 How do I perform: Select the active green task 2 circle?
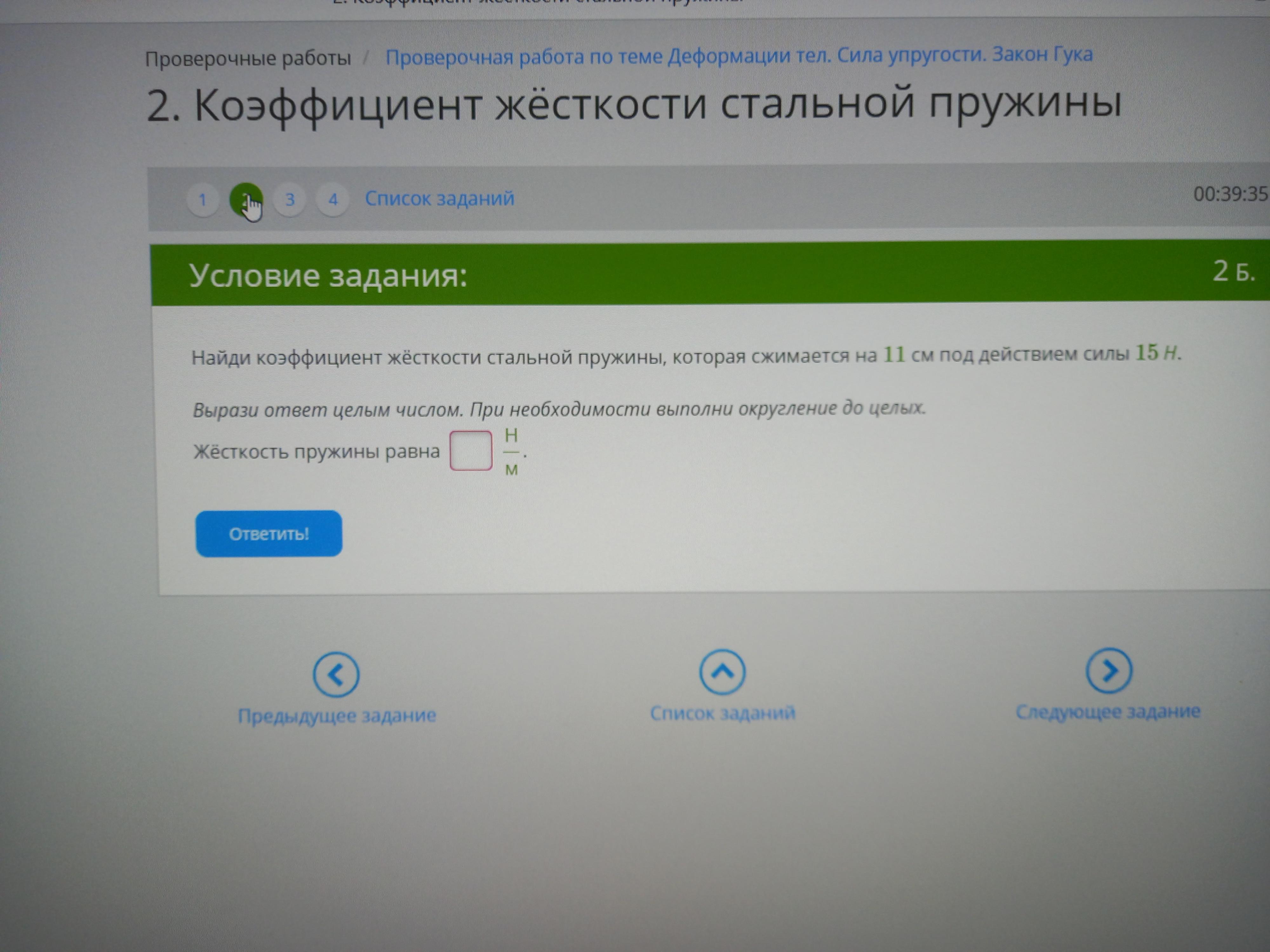[x=246, y=199]
